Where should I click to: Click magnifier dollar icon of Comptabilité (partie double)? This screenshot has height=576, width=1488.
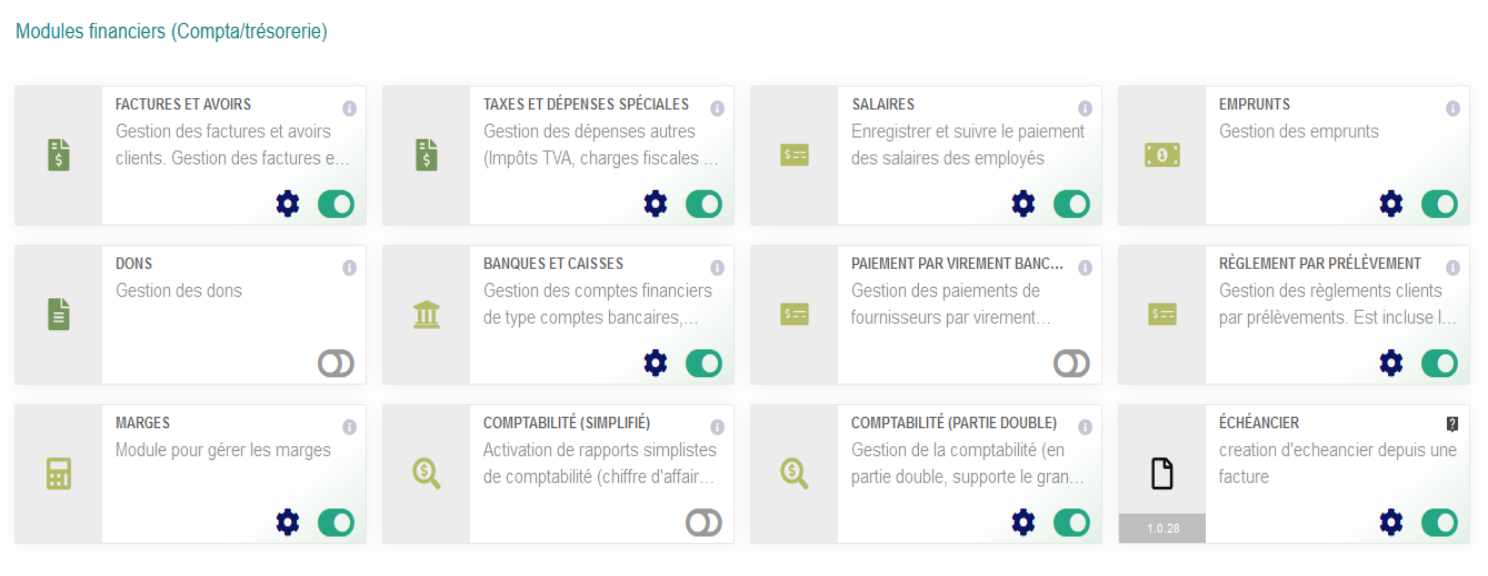coord(794,474)
